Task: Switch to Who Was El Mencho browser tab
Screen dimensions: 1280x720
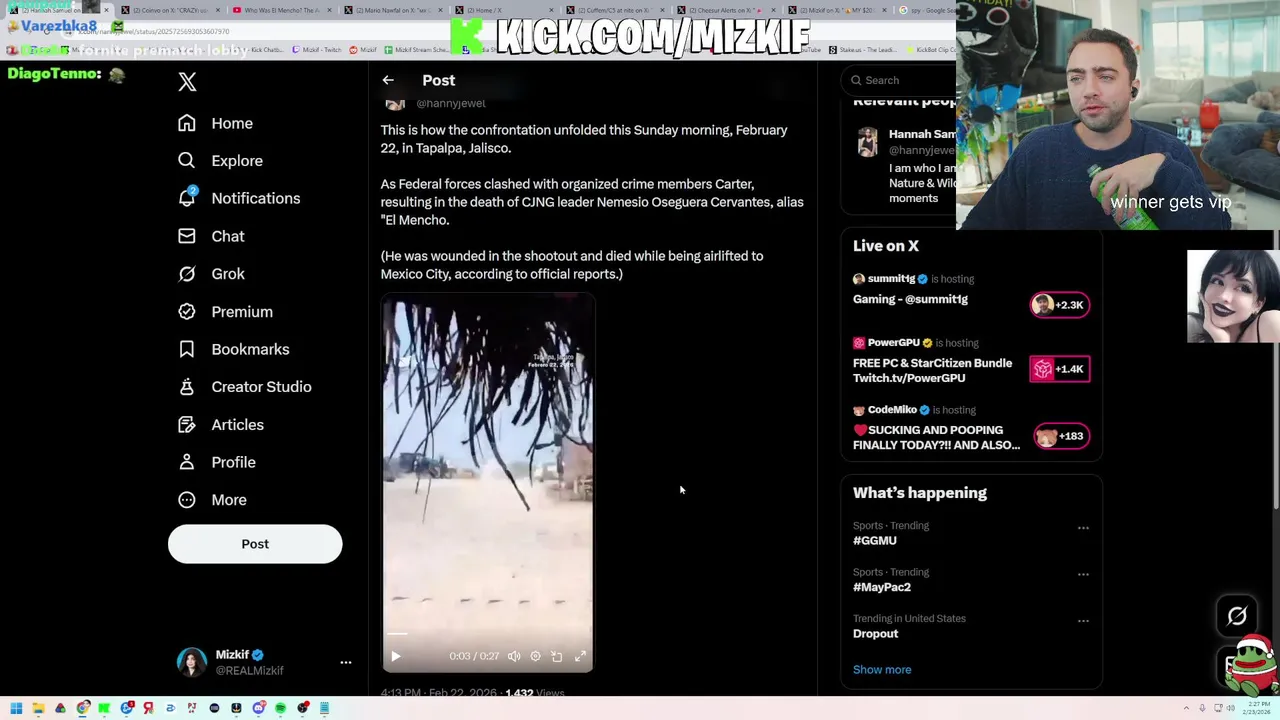Action: [281, 10]
